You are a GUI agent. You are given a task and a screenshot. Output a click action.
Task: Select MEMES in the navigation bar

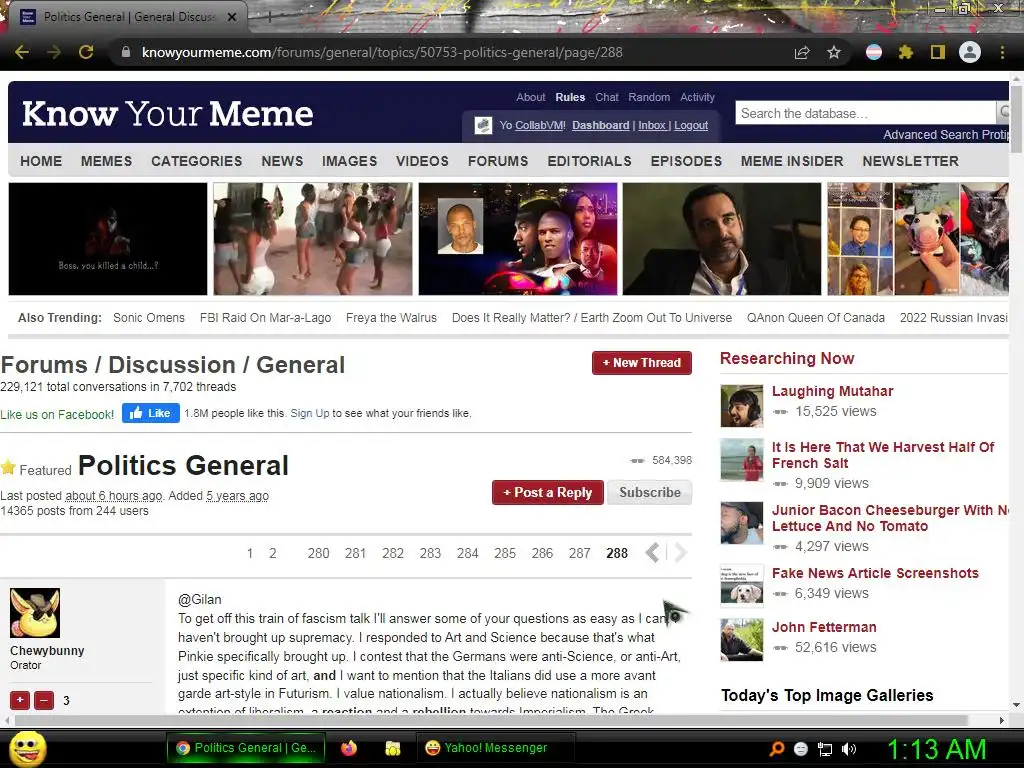pos(106,161)
